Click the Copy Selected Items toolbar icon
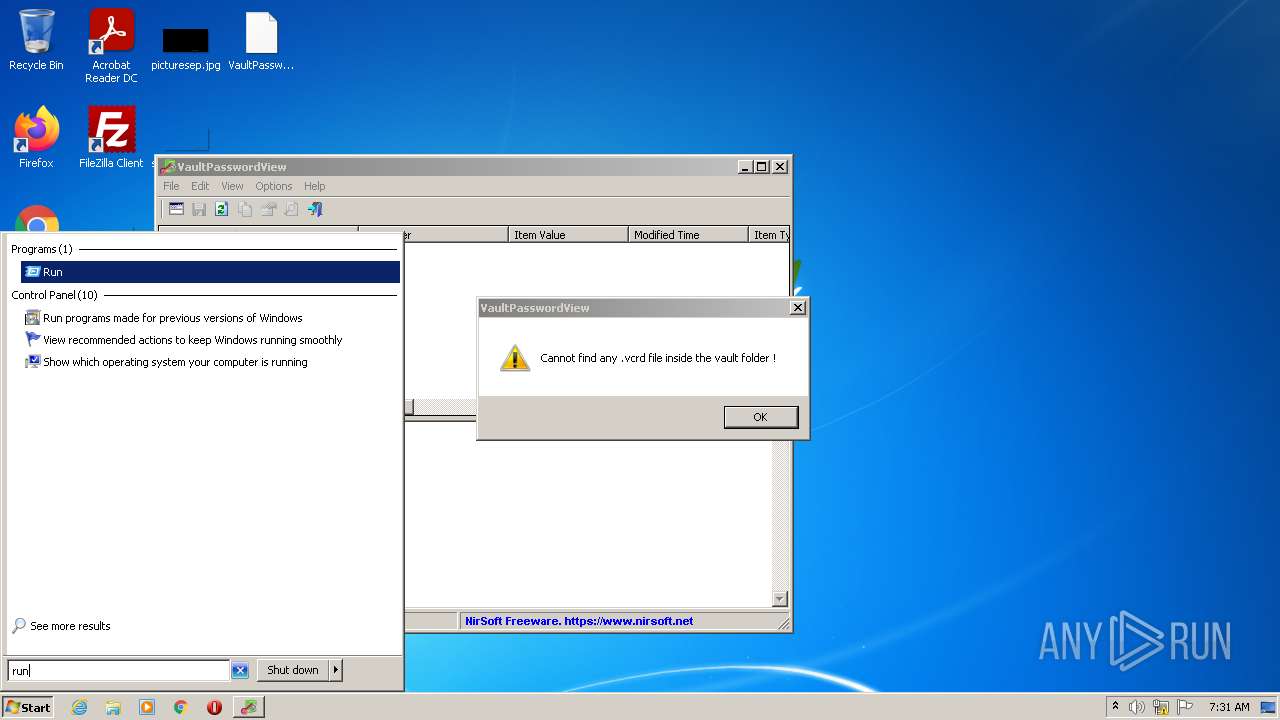The height and width of the screenshot is (720, 1280). (x=245, y=209)
